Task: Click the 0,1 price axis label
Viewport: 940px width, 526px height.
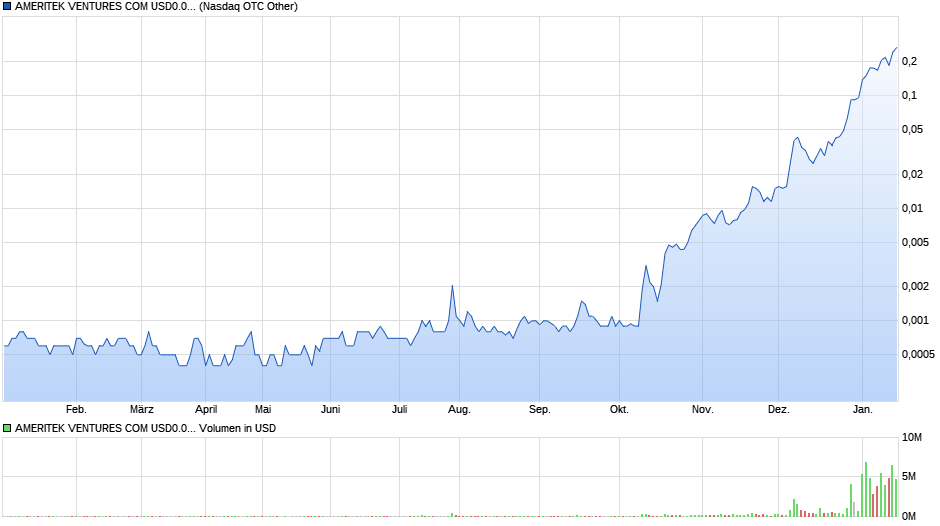Action: (909, 95)
